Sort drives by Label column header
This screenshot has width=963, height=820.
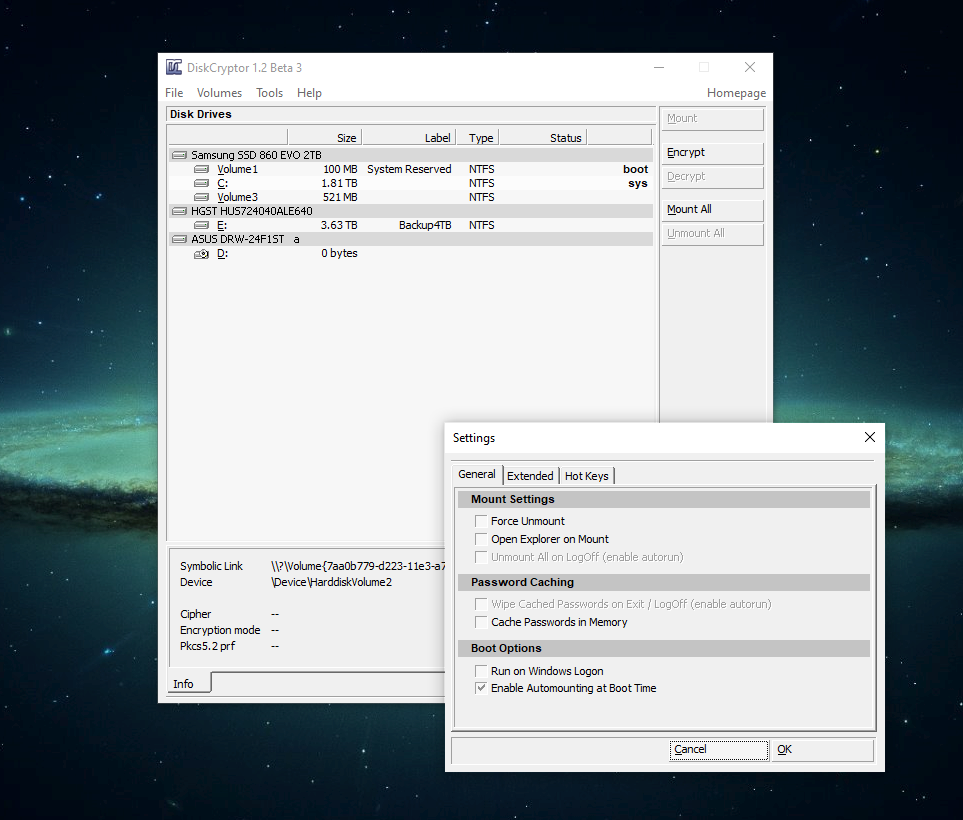[409, 138]
